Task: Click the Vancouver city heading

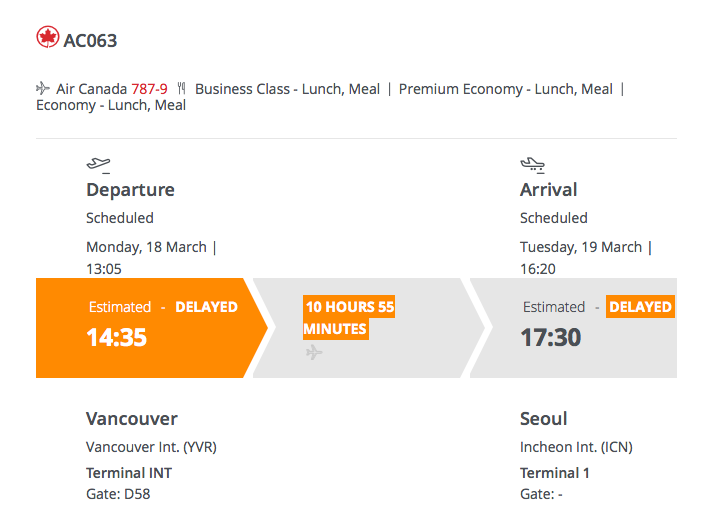Action: (x=132, y=418)
